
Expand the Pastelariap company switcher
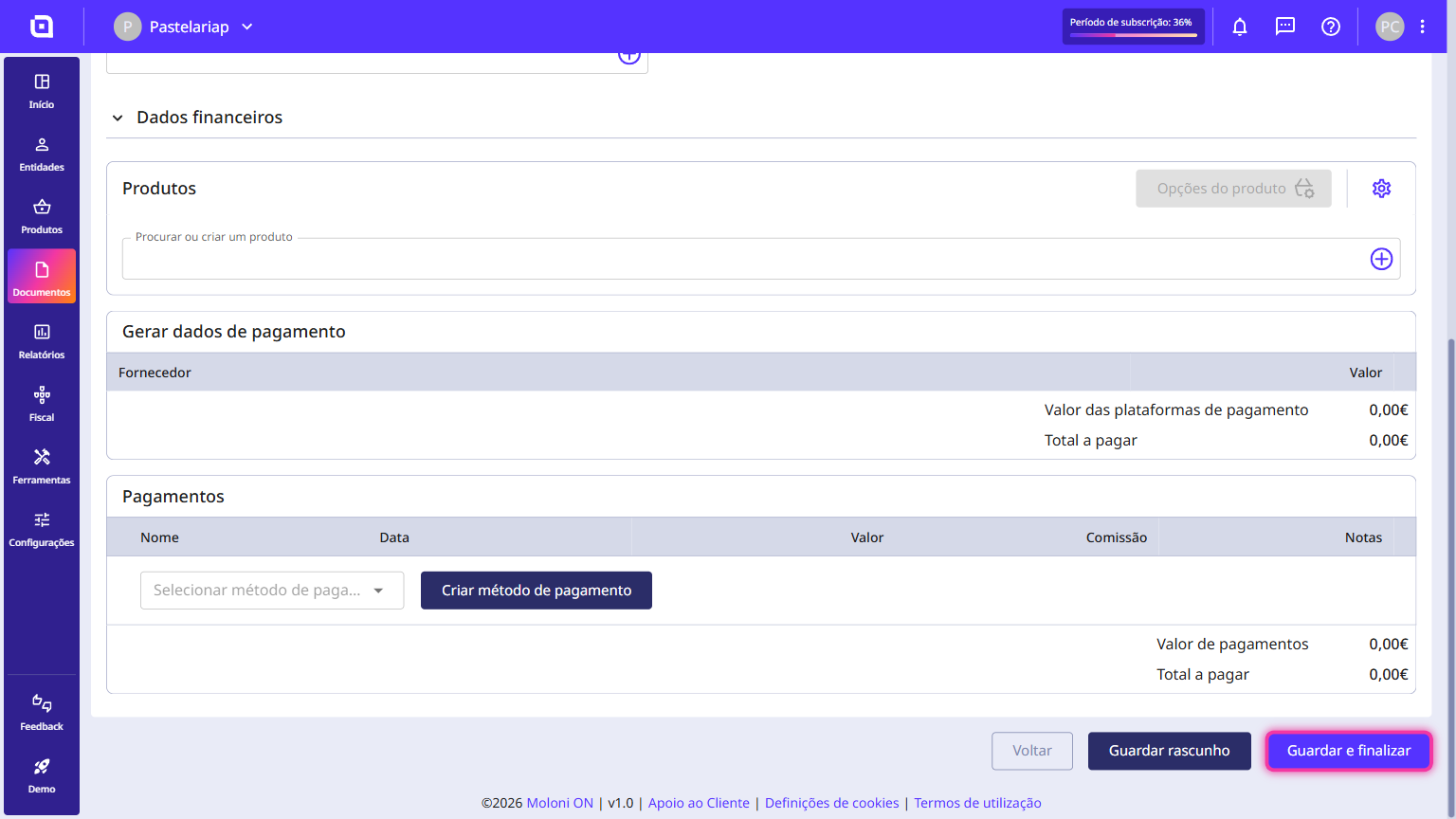pos(184,27)
